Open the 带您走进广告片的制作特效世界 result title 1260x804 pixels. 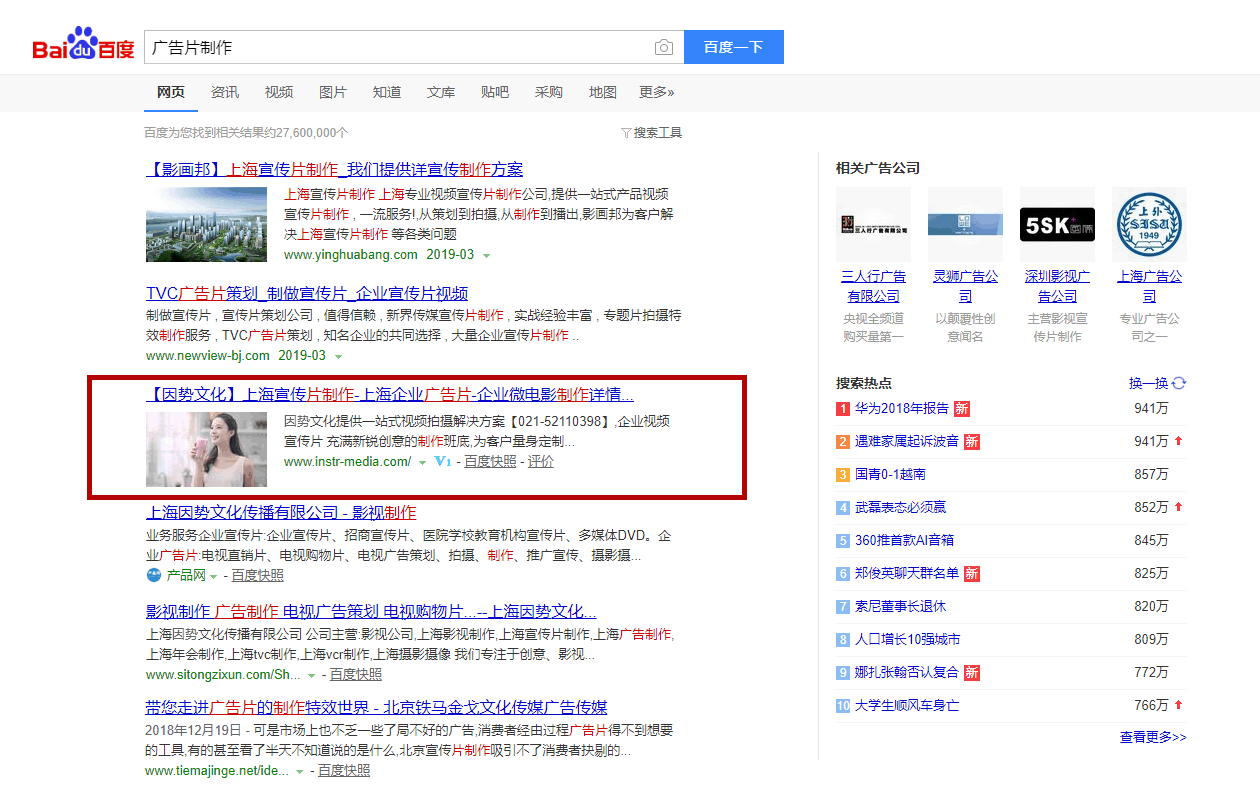(x=376, y=707)
